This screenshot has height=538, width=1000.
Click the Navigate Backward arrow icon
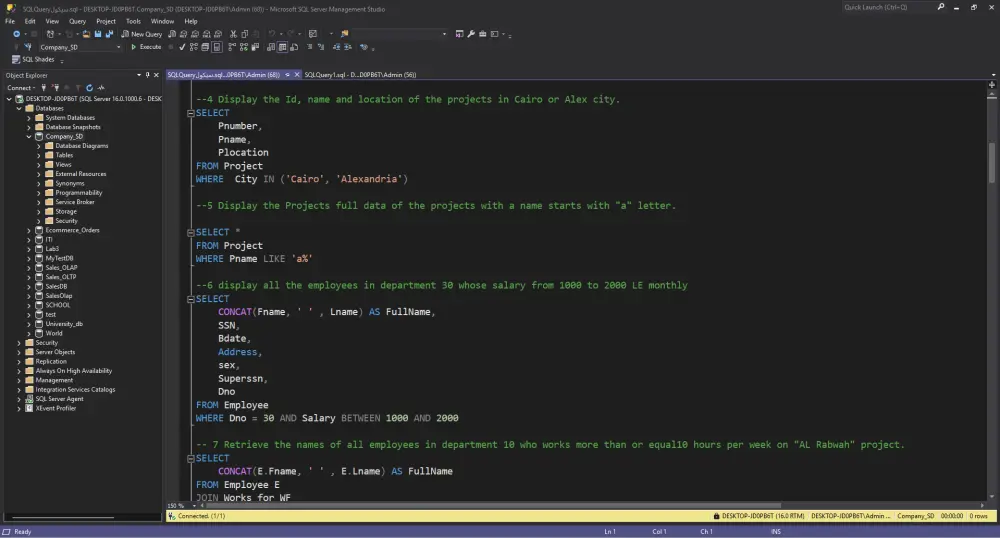[17, 34]
